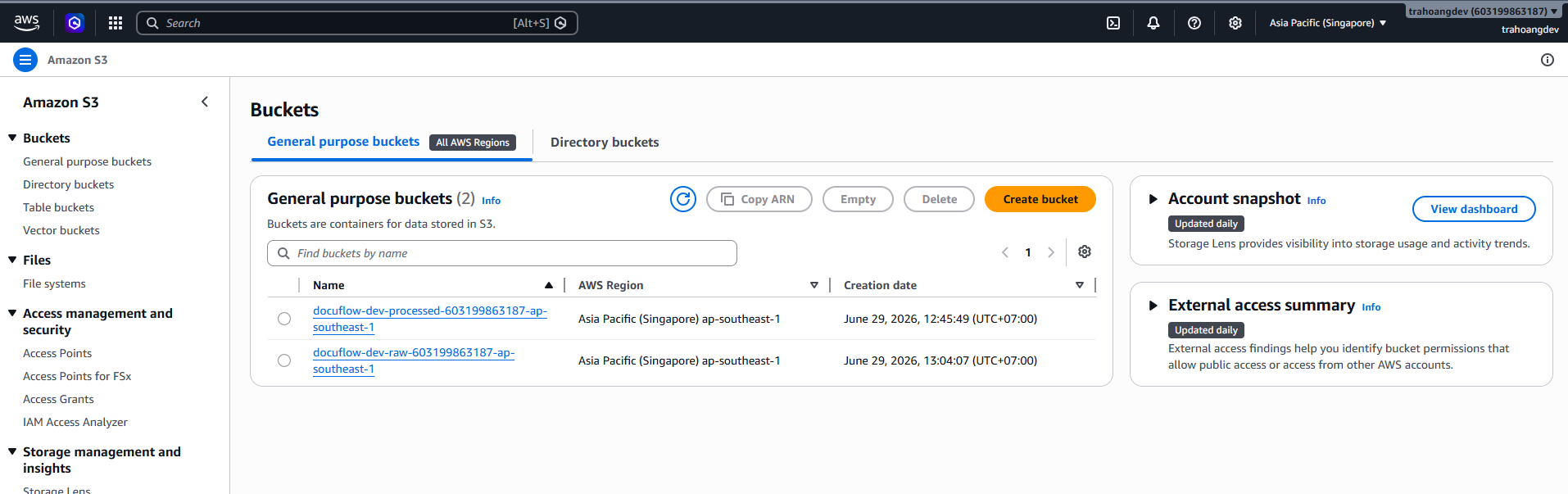This screenshot has height=494, width=1568.
Task: Collapse the Files sidebar section
Action: (x=12, y=260)
